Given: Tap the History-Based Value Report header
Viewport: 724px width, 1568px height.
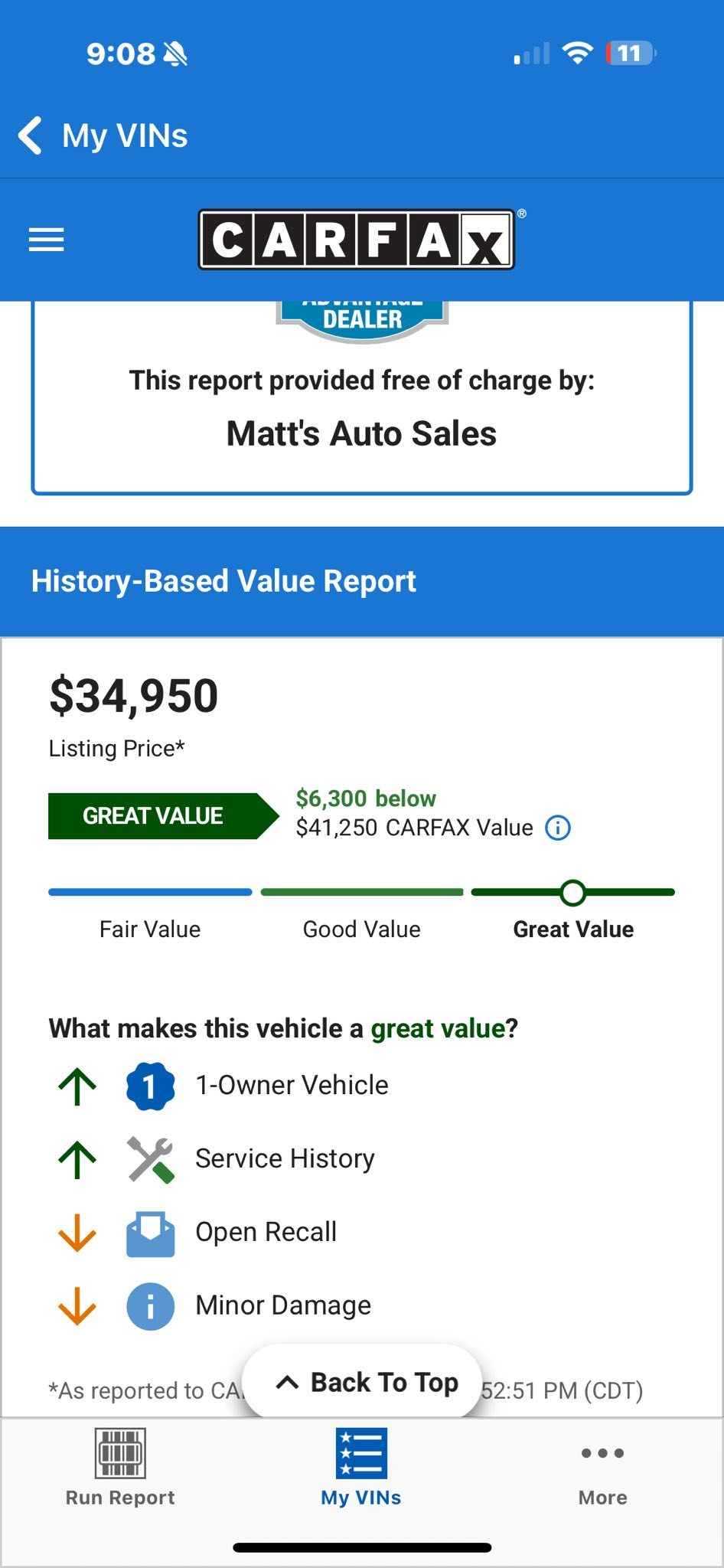Looking at the screenshot, I should (x=223, y=581).
